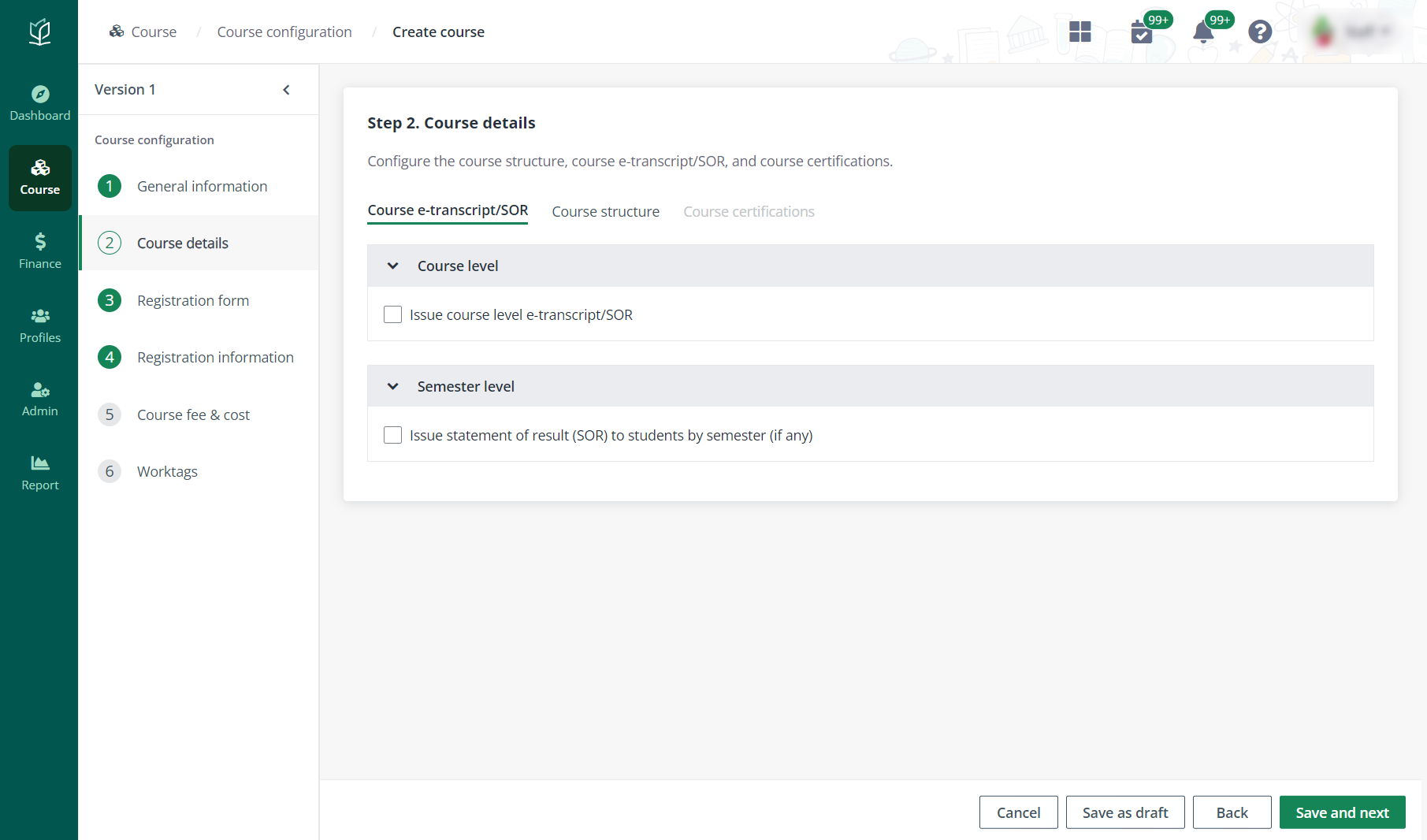Open Course breadcrumb link
This screenshot has height=840, width=1427.
pyautogui.click(x=154, y=32)
